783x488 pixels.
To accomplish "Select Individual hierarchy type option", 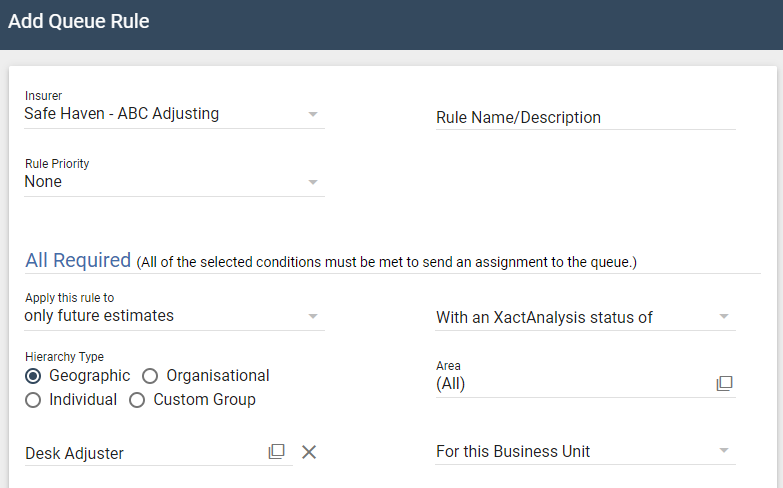I will (x=34, y=400).
